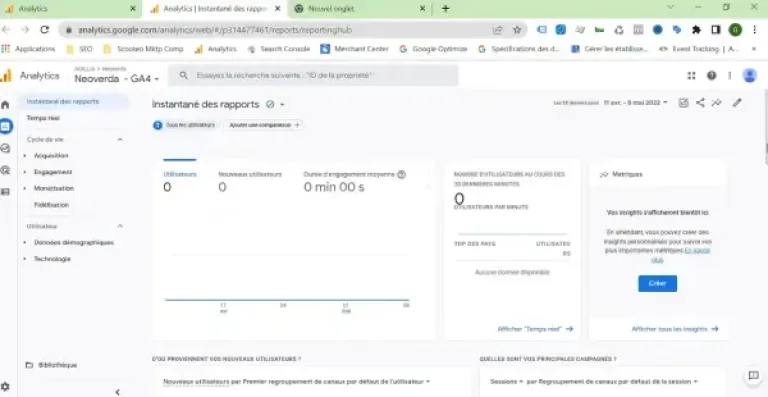Open the Neoverda - GA4 property selector

tap(117, 78)
